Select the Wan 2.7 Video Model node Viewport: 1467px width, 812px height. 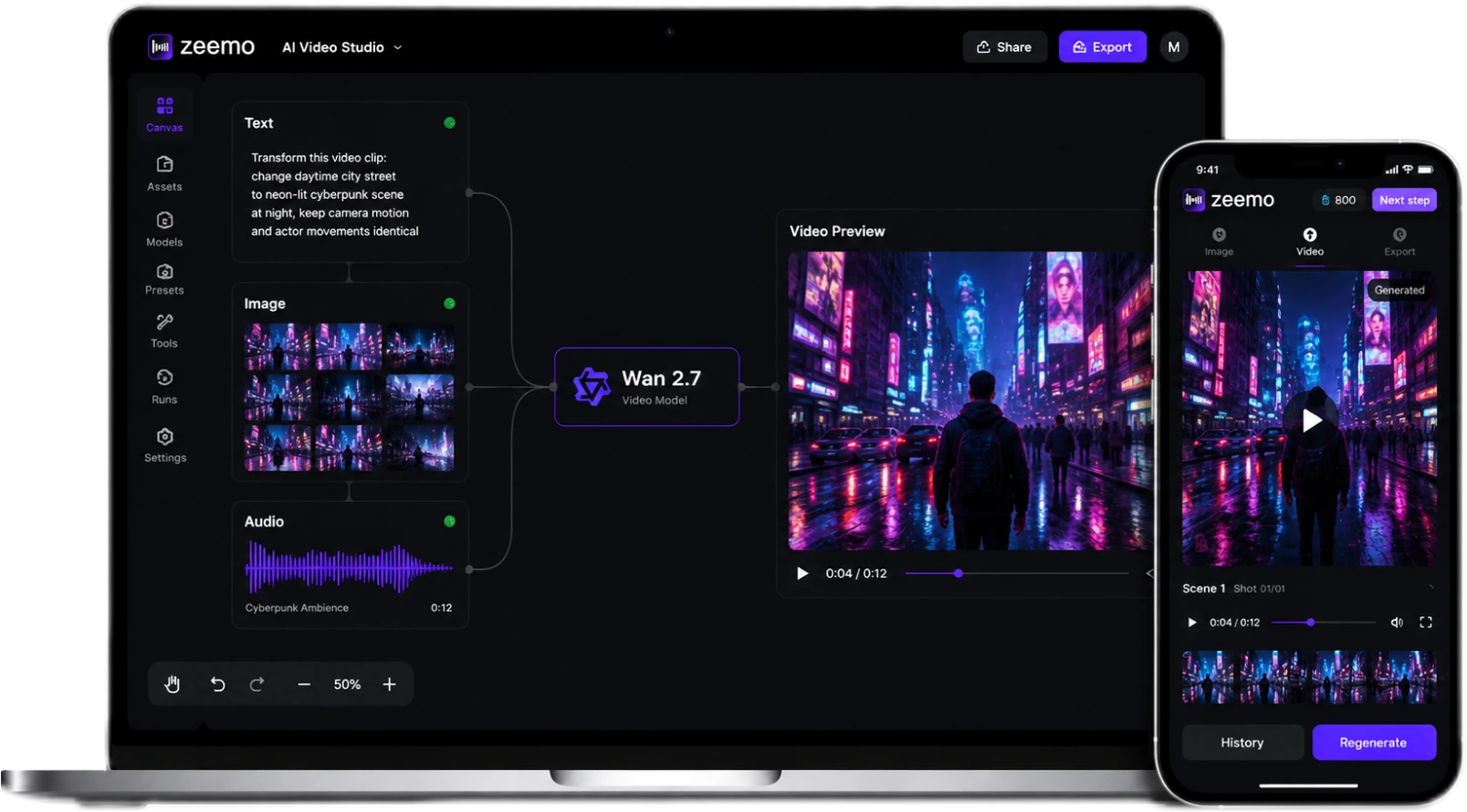click(647, 387)
